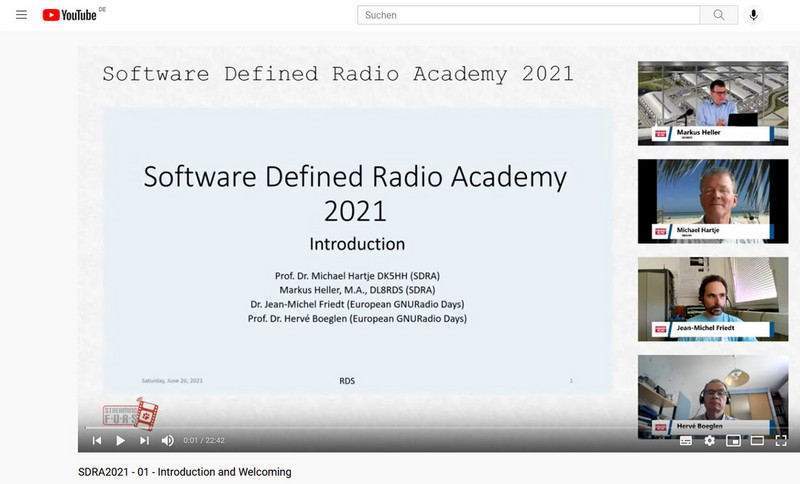This screenshot has width=800, height=484.
Task: Click the slide heading 'Introduction'
Action: (357, 244)
